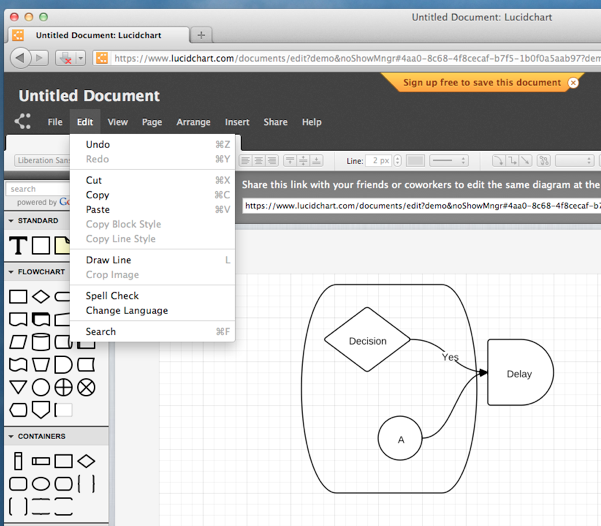Select the parallelogram Data shape
601x526 pixels.
pyautogui.click(x=18, y=342)
